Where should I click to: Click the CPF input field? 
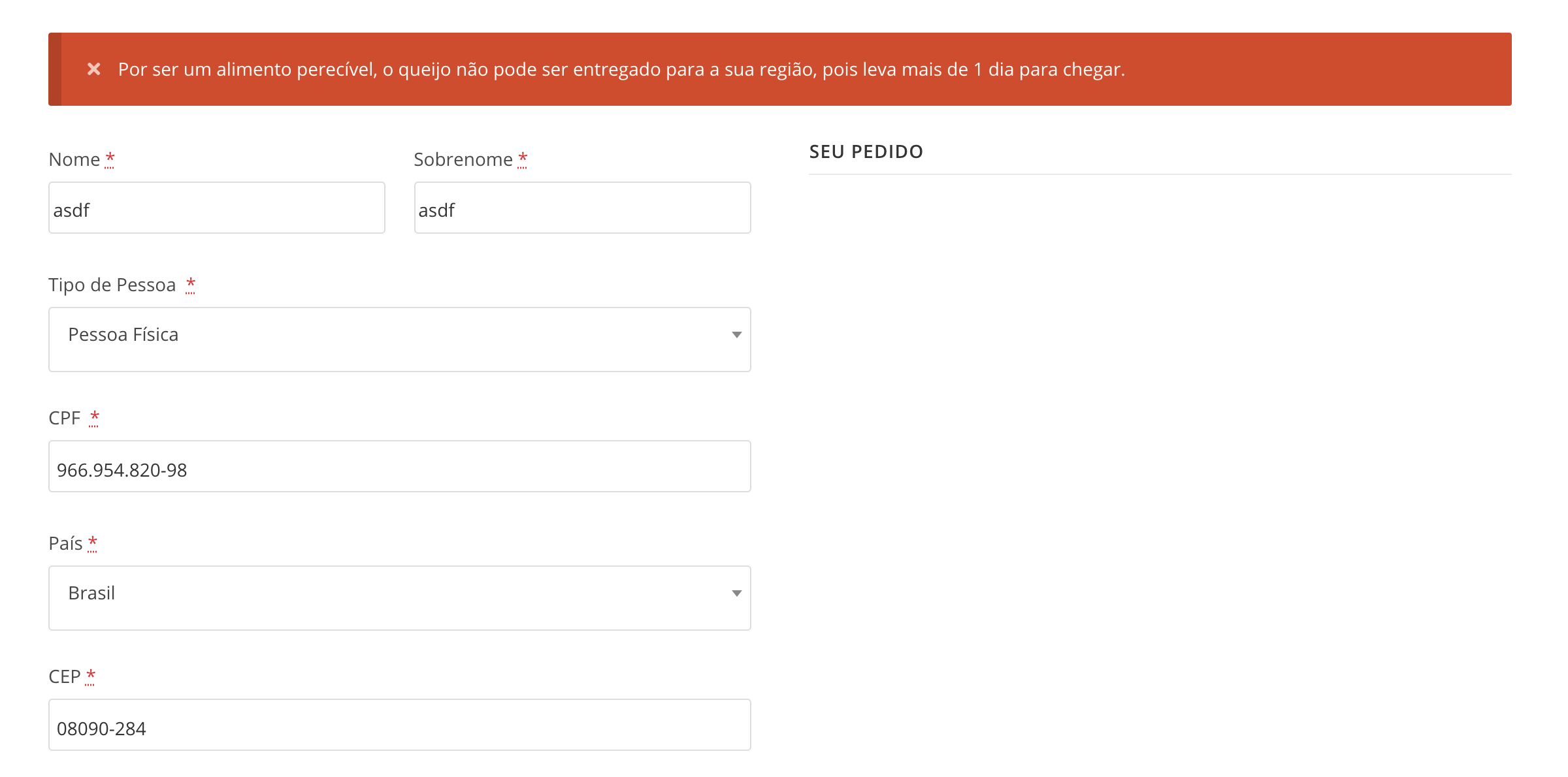(x=399, y=467)
